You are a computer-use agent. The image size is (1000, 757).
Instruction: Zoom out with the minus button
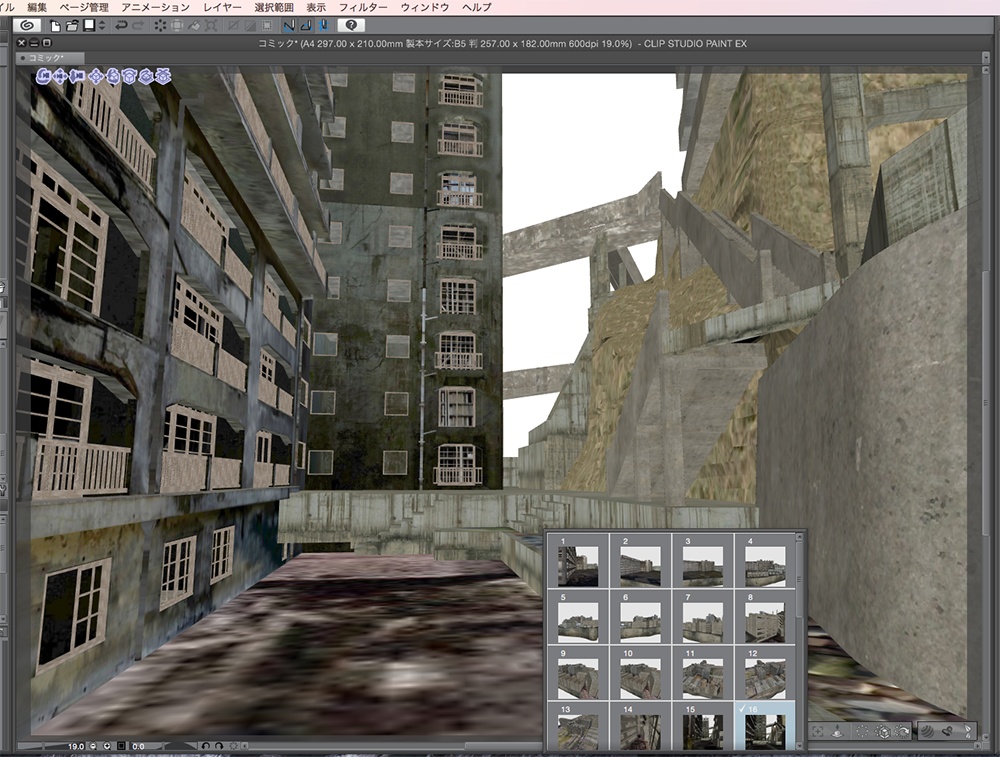pos(93,746)
